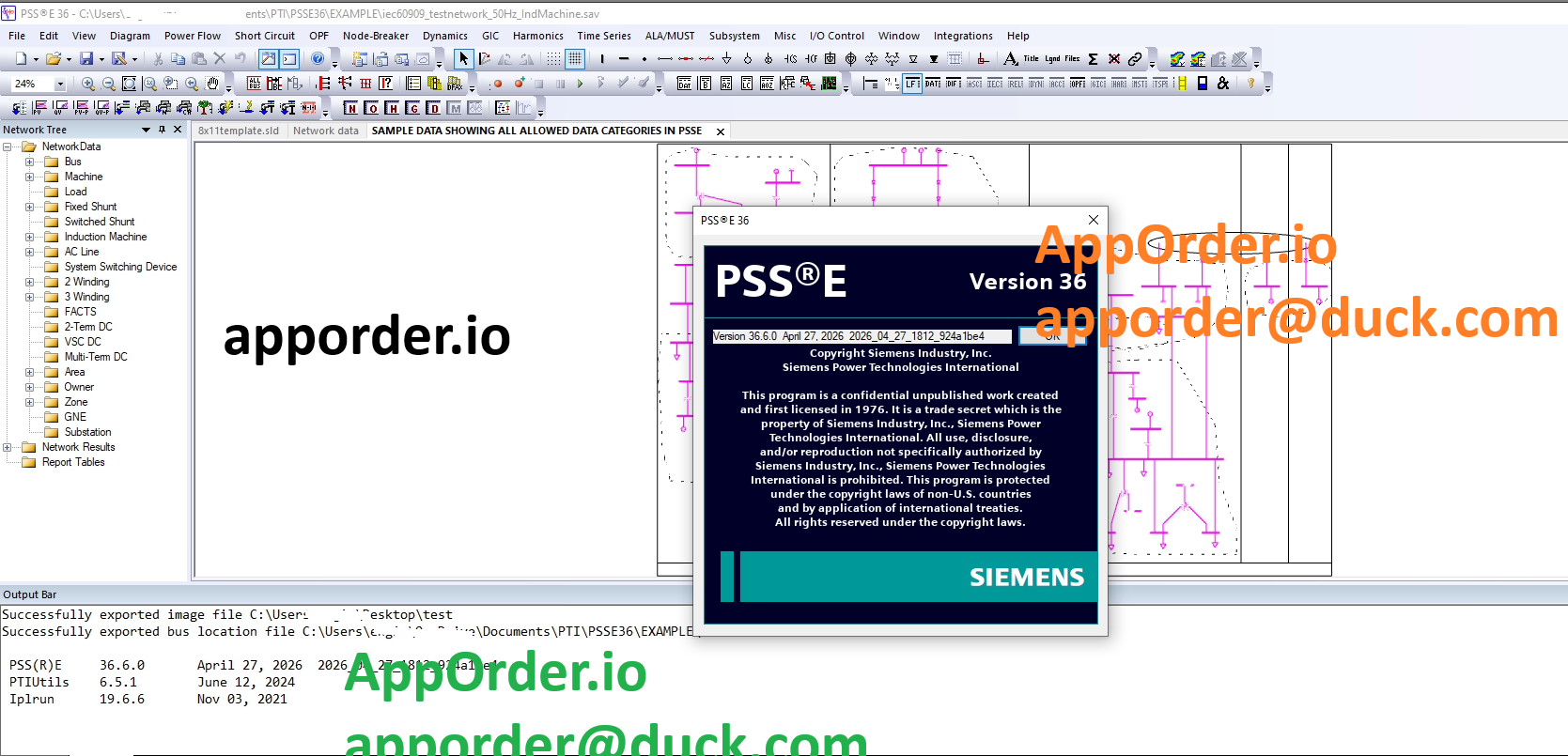Toggle the DIF display button
1568x756 pixels.
coord(954,84)
